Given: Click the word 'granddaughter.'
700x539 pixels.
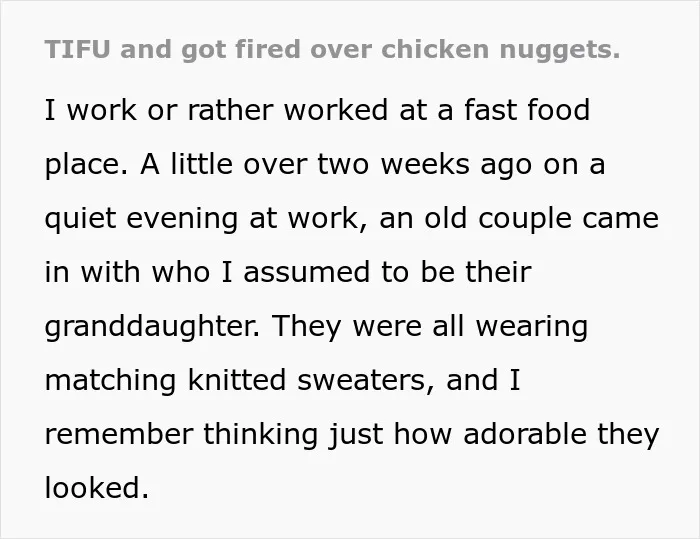Looking at the screenshot, I should (x=152, y=327).
